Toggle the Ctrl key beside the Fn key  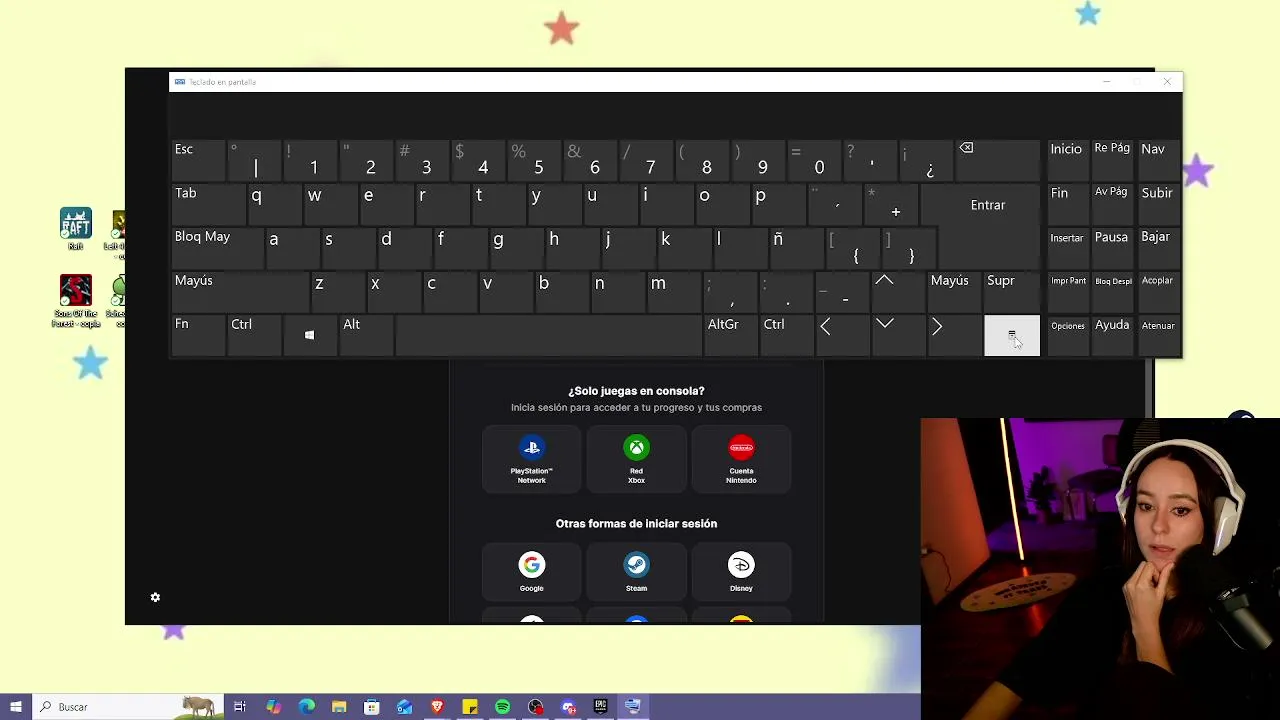[253, 335]
